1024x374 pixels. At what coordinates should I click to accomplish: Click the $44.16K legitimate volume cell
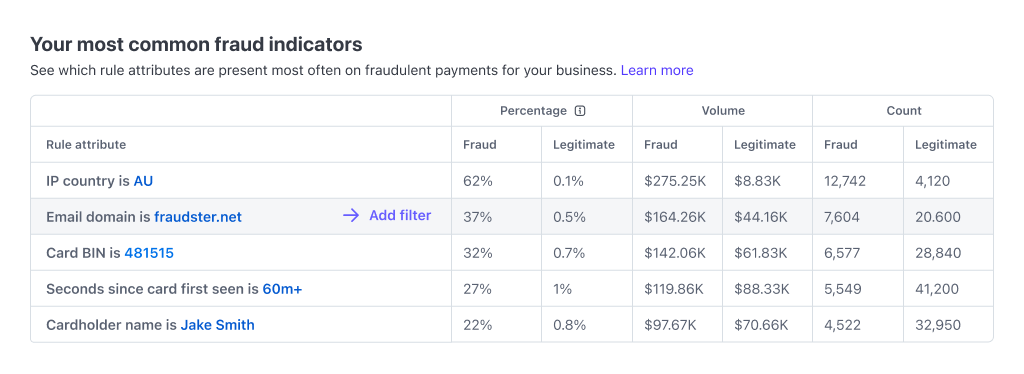767,217
